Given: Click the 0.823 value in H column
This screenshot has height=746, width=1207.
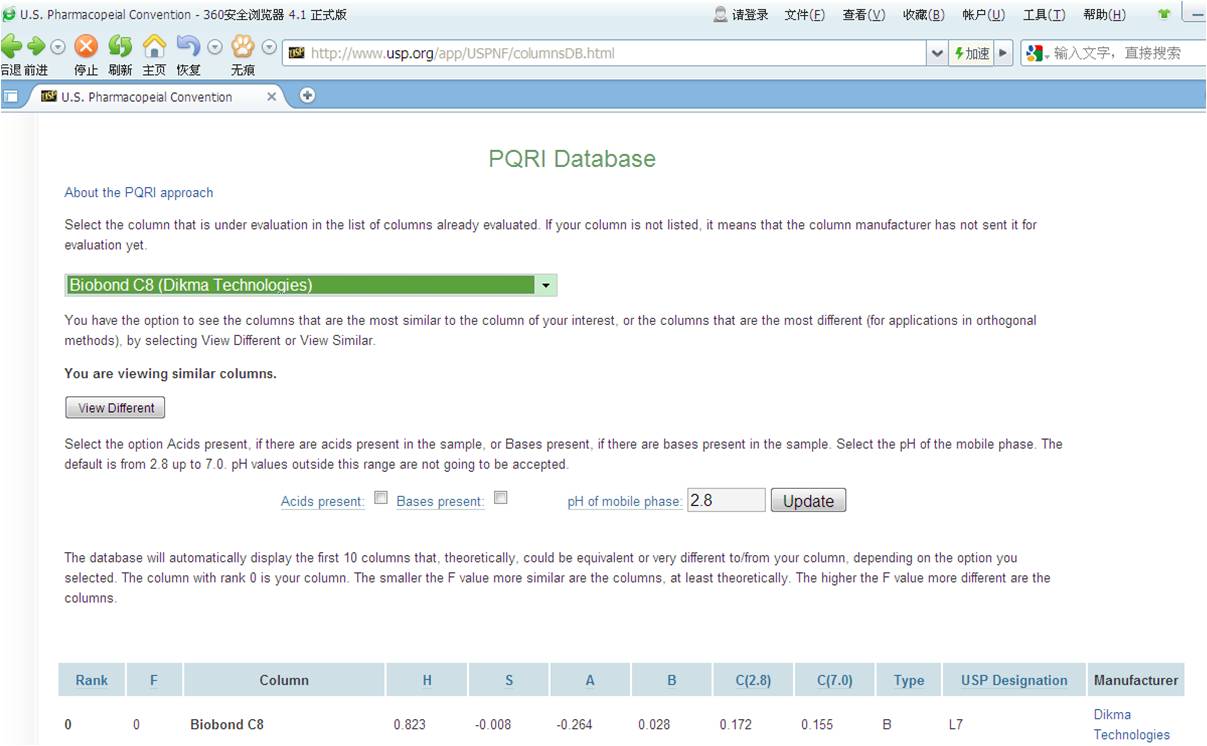Looking at the screenshot, I should click(410, 725).
